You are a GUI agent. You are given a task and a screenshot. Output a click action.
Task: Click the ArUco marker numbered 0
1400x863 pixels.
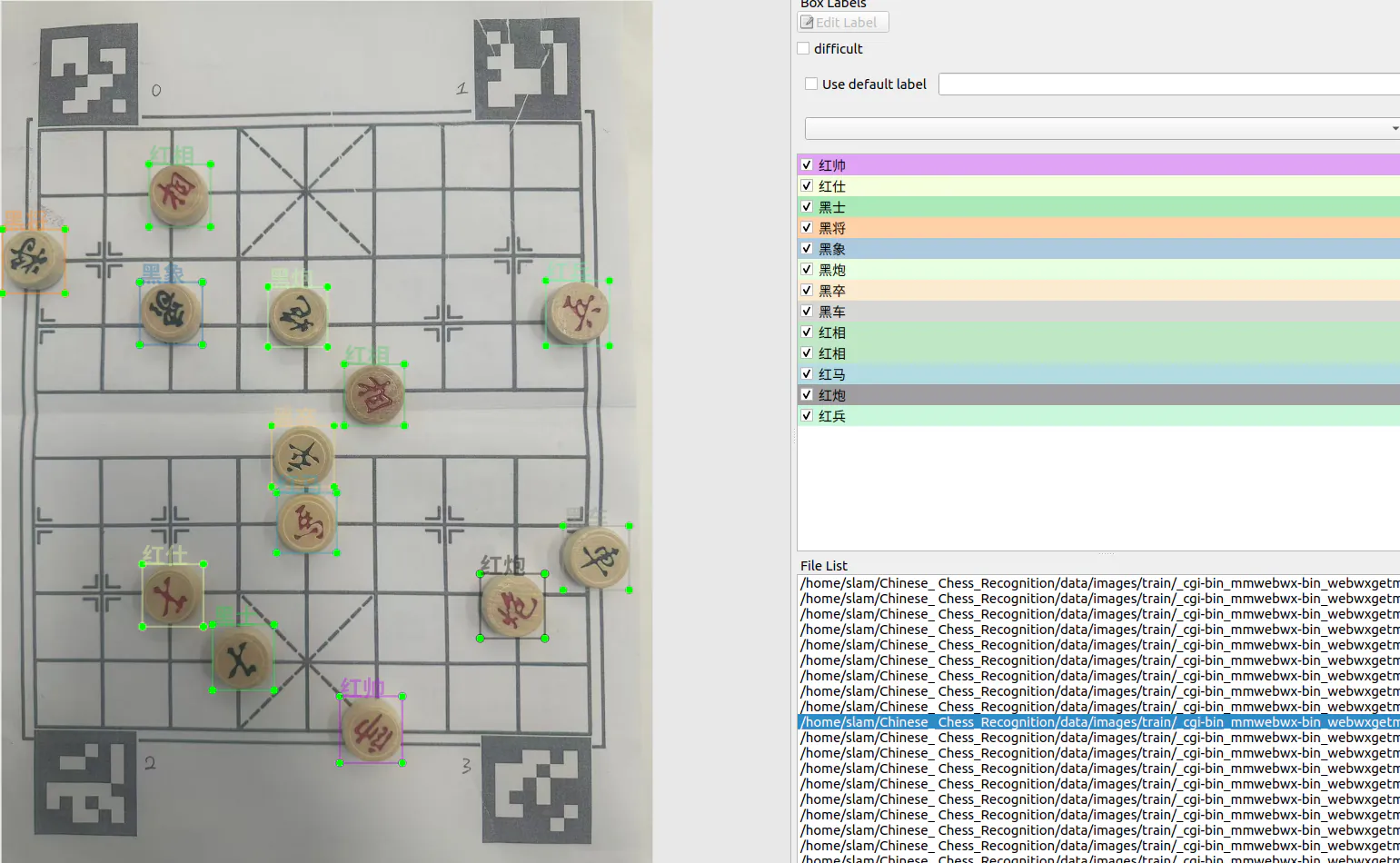(x=88, y=74)
